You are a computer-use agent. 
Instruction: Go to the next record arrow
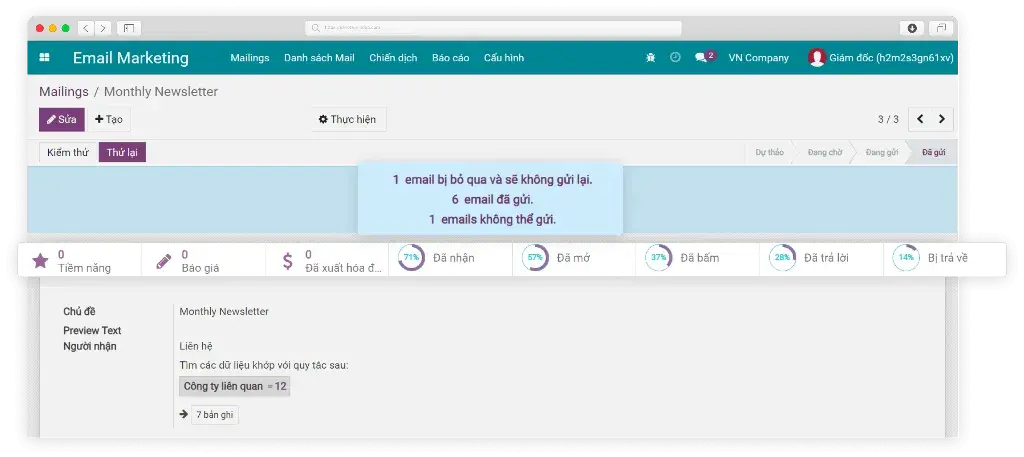[942, 119]
